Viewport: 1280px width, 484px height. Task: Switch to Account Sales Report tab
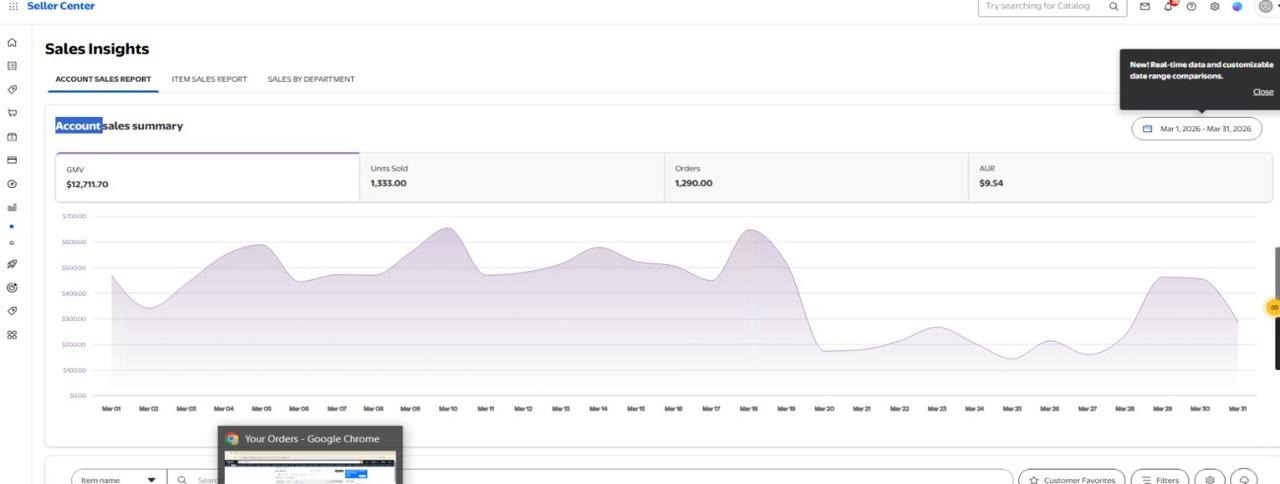(x=103, y=79)
